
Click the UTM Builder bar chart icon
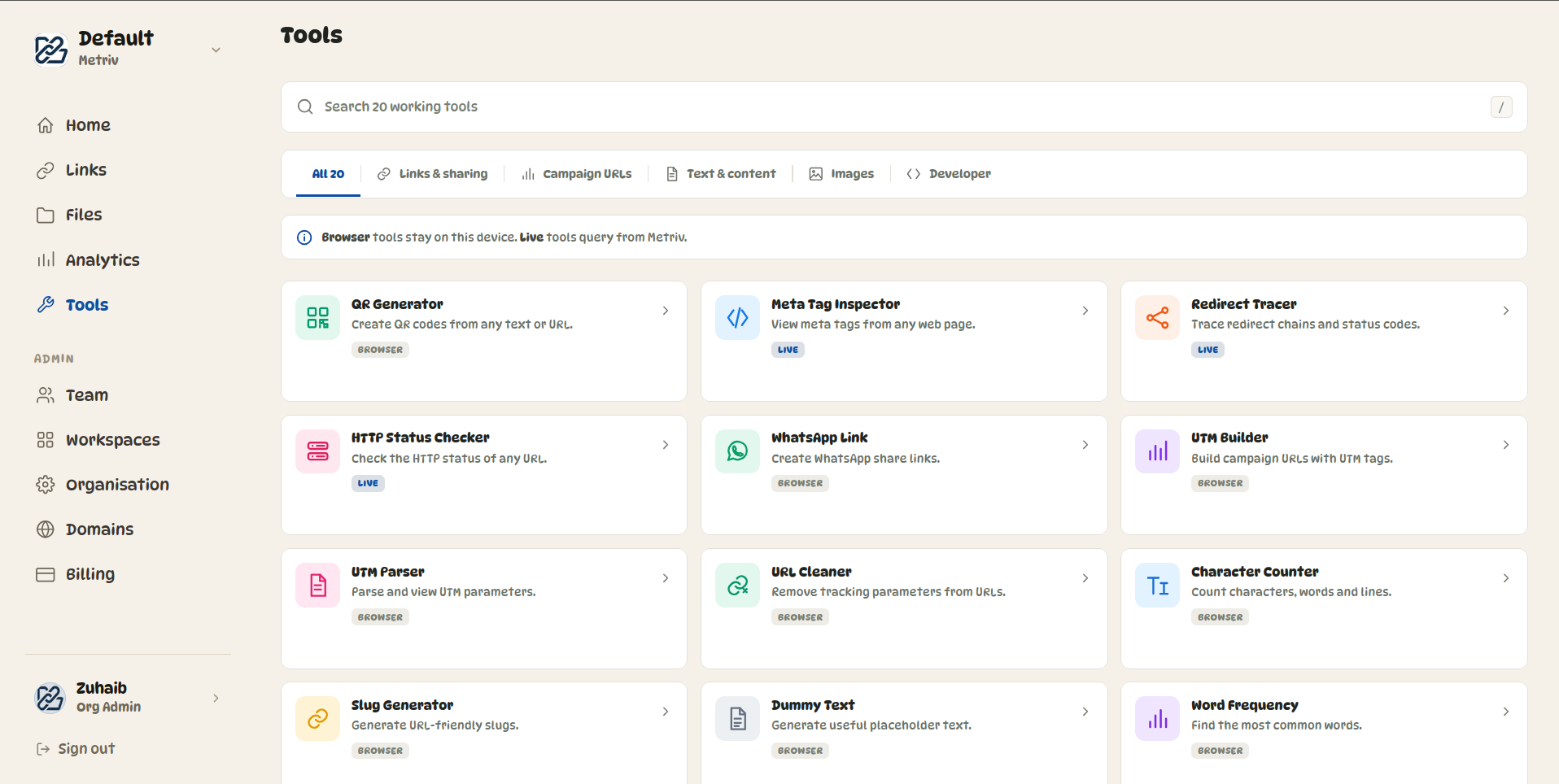tap(1158, 451)
